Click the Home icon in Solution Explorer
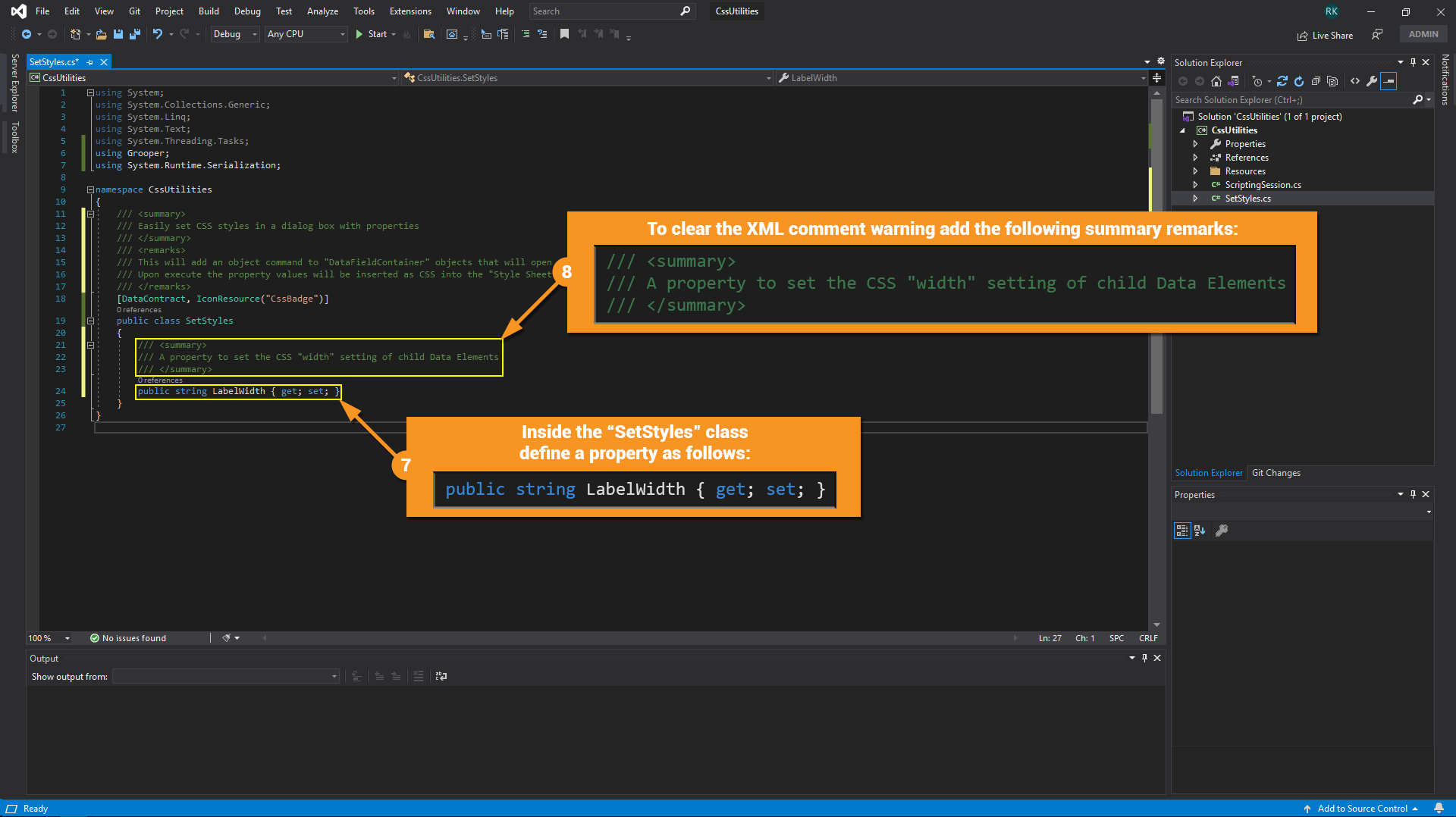Image resolution: width=1456 pixels, height=817 pixels. [1216, 81]
